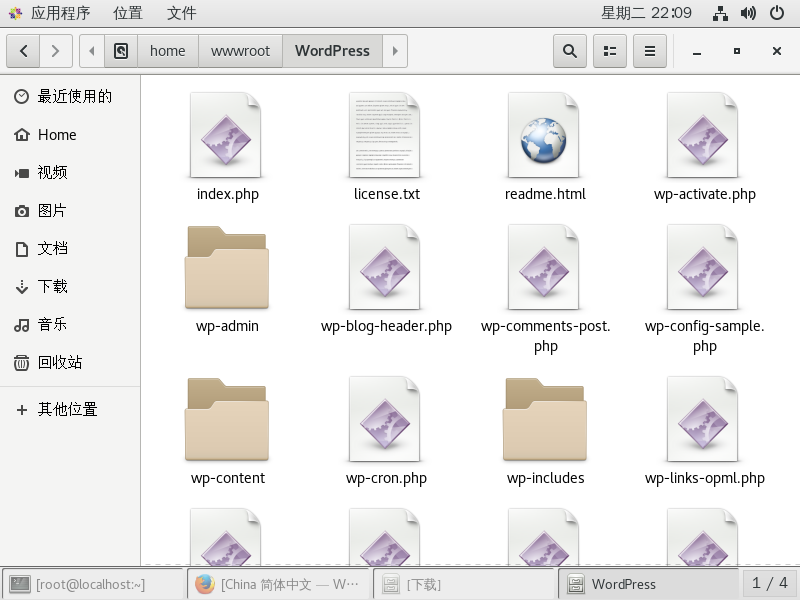
Task: Go back with the left arrow button
Action: pos(23,51)
